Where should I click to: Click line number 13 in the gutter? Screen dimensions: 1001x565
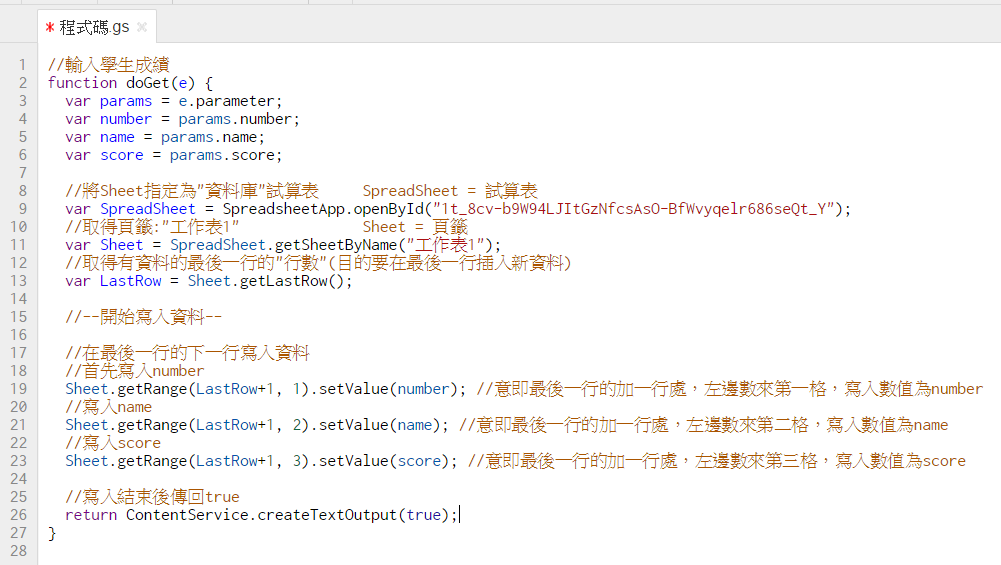20,281
